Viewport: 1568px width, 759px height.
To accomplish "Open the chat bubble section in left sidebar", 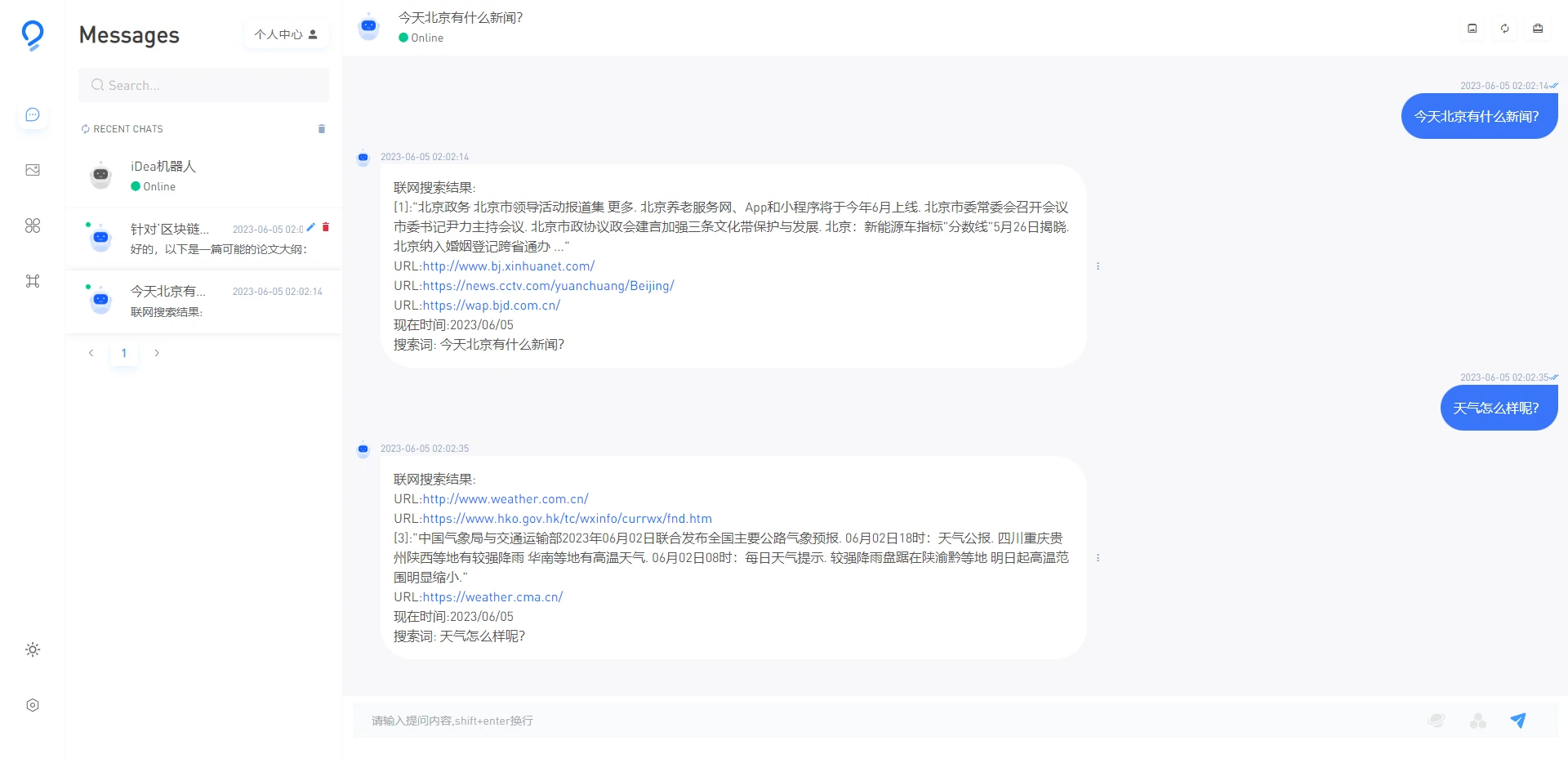I will pyautogui.click(x=33, y=114).
